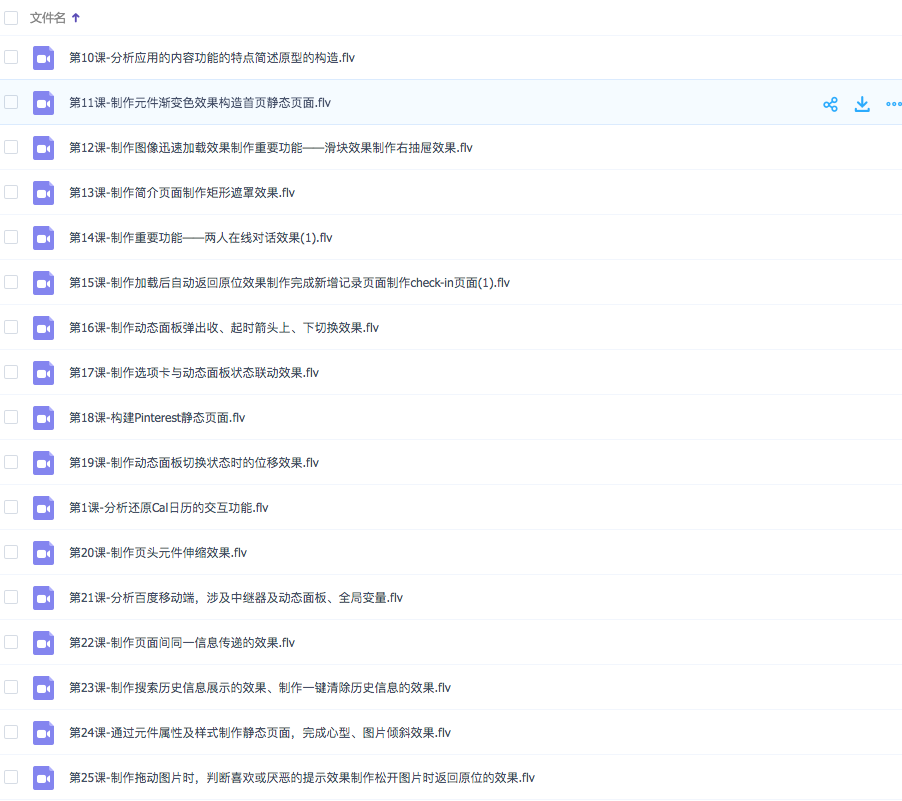Click the video file icon for 第18课-构建Pinterest
Screen dimensions: 902x801
43,418
